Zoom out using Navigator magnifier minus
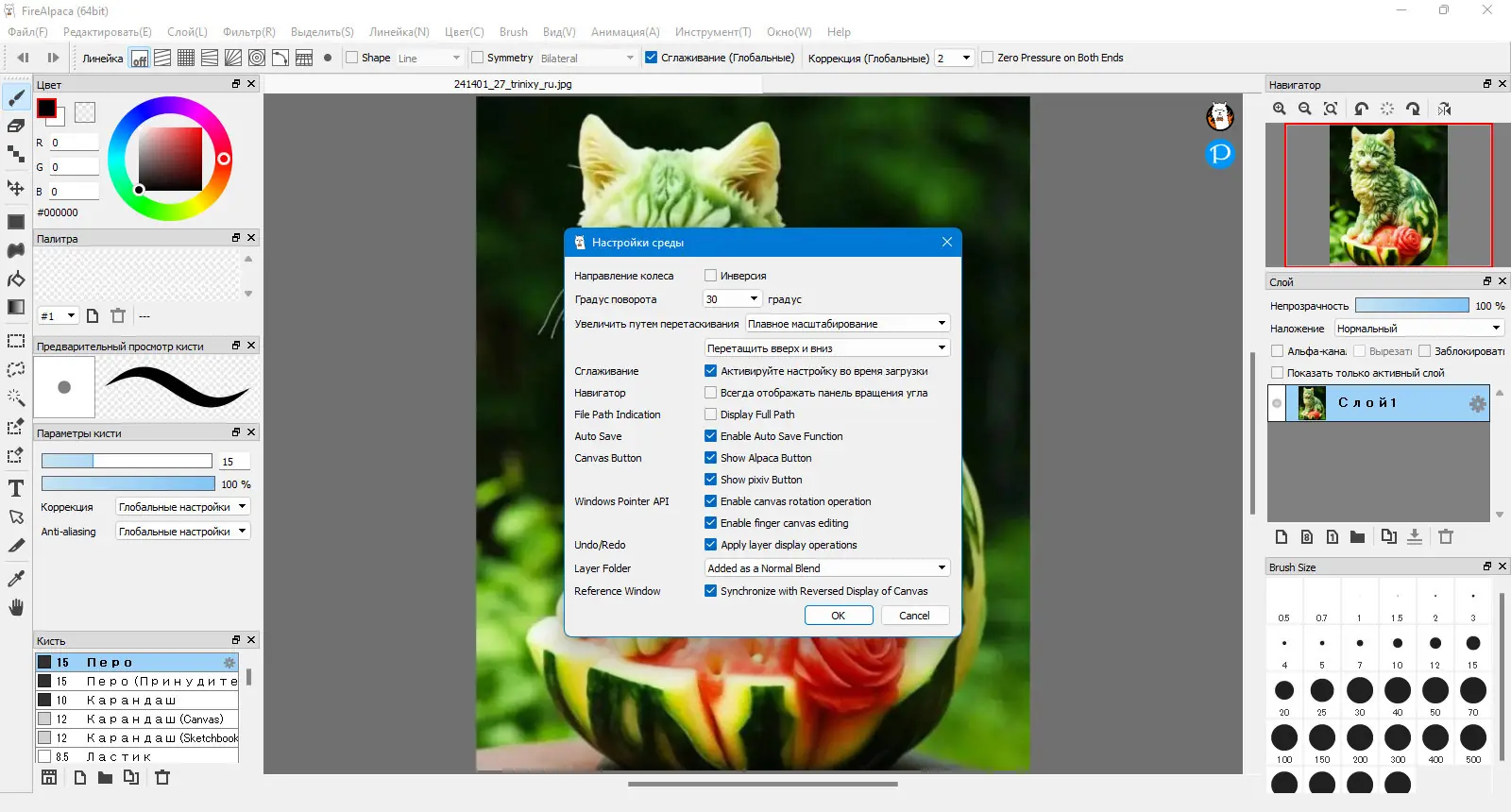 pos(1305,110)
